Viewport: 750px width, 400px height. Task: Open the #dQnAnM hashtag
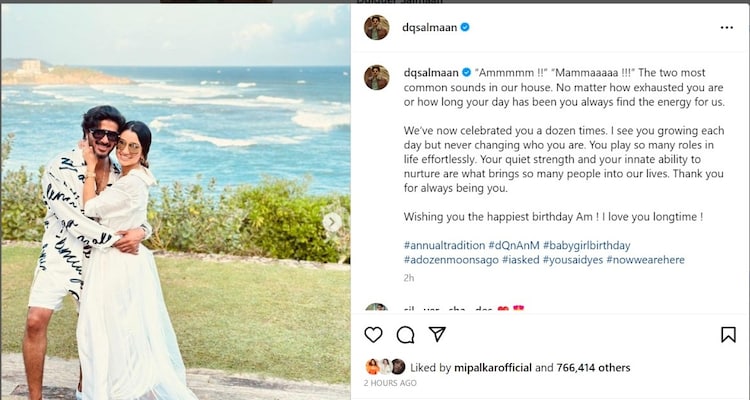518,245
